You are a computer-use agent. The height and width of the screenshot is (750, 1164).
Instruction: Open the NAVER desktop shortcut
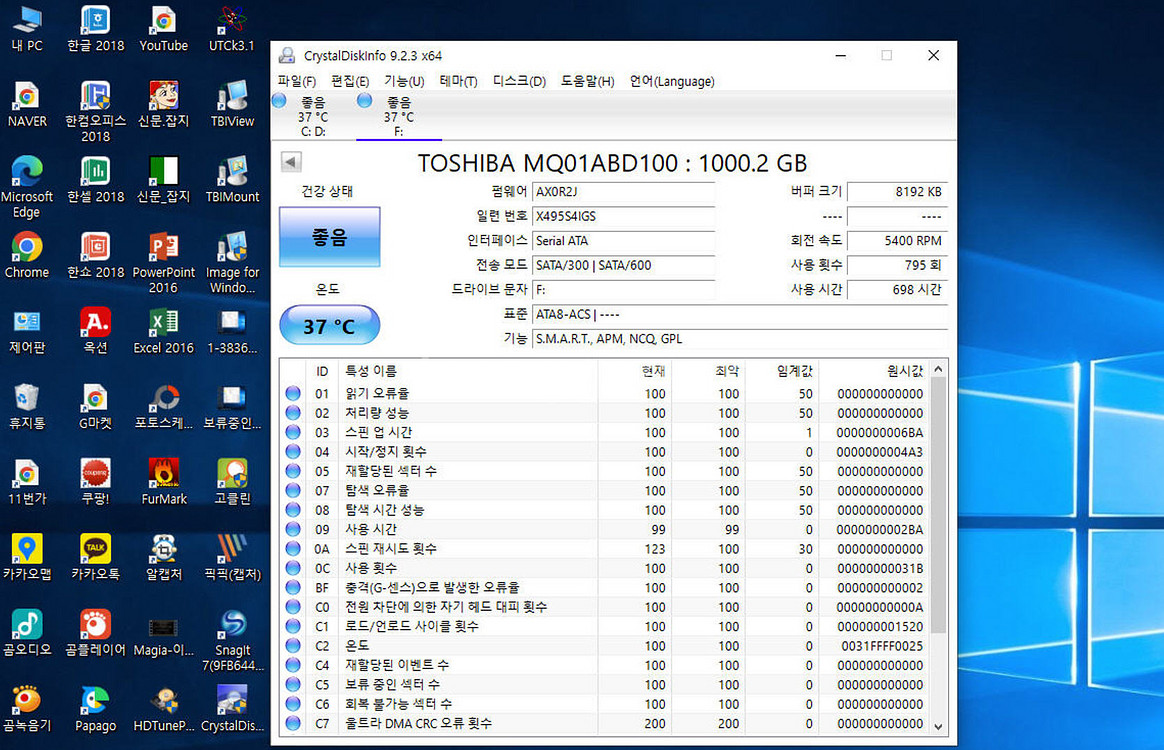pyautogui.click(x=27, y=104)
